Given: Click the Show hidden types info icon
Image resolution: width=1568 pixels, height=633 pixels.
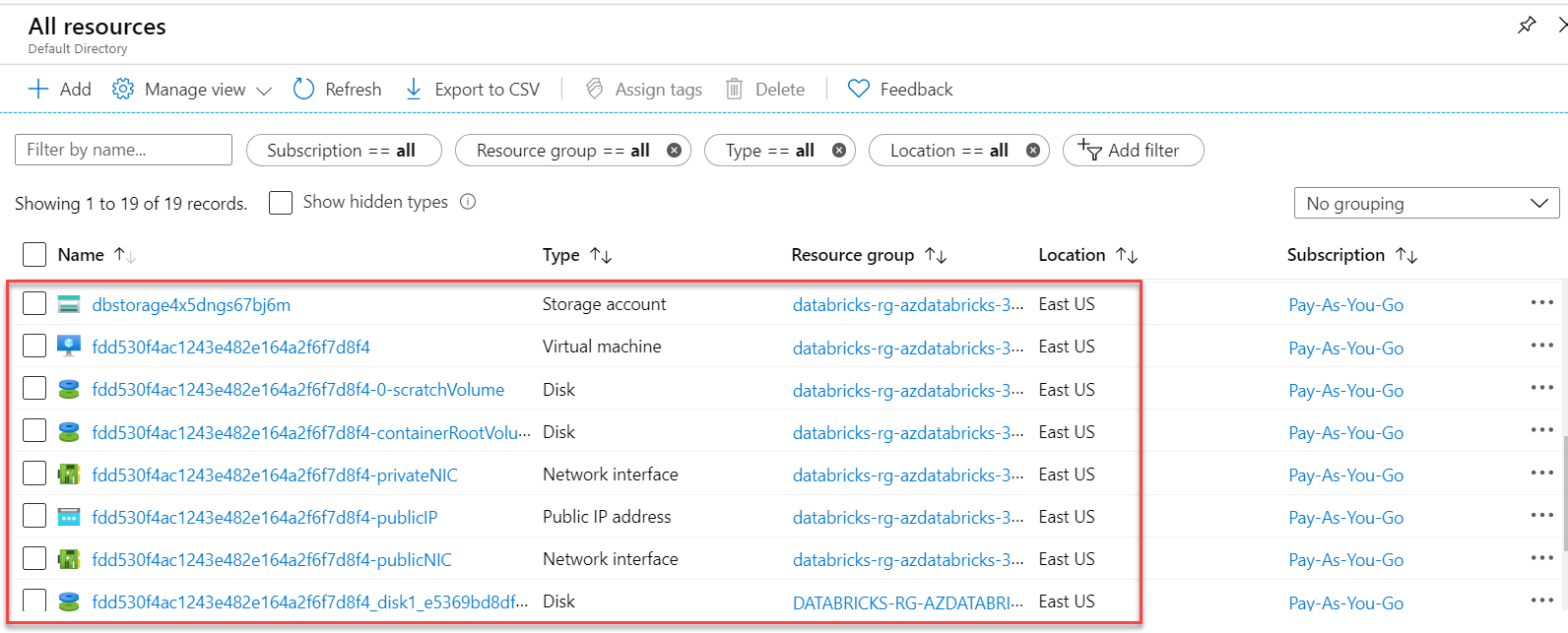Looking at the screenshot, I should click(x=468, y=202).
